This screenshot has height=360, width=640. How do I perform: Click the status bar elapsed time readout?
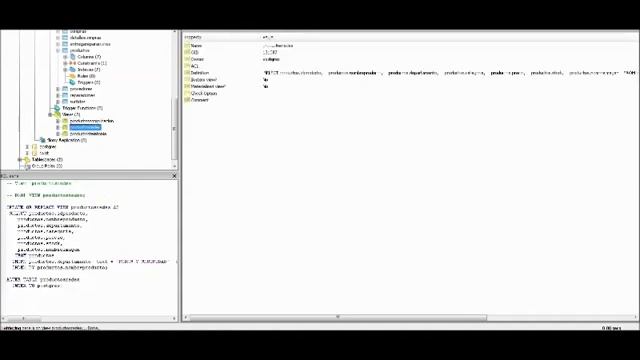611,328
